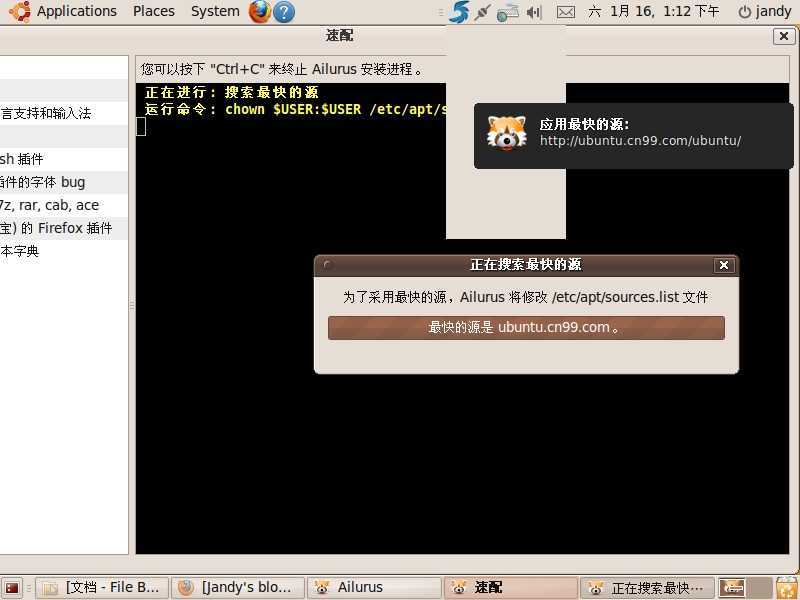Screen dimensions: 800x600
Task: Click the dialog text mentioning /etc/apt/sources.list
Action: 526,297
